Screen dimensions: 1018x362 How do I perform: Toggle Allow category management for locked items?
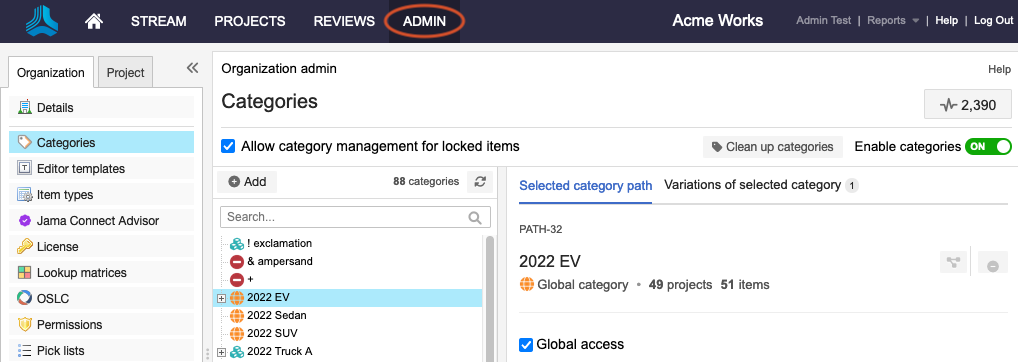tap(228, 146)
